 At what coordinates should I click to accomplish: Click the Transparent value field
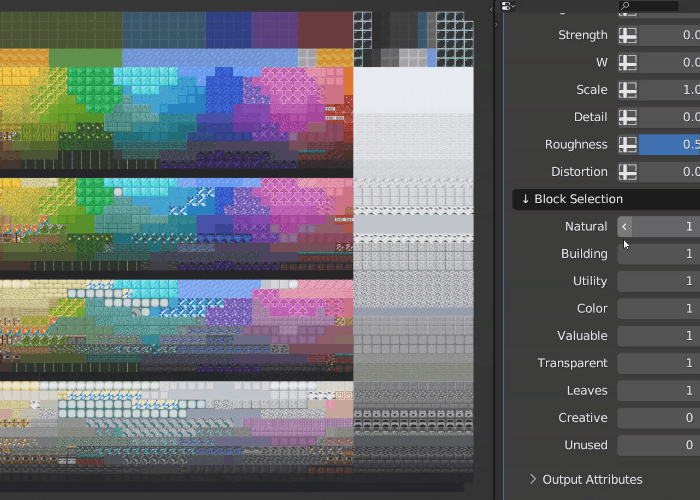tap(659, 363)
